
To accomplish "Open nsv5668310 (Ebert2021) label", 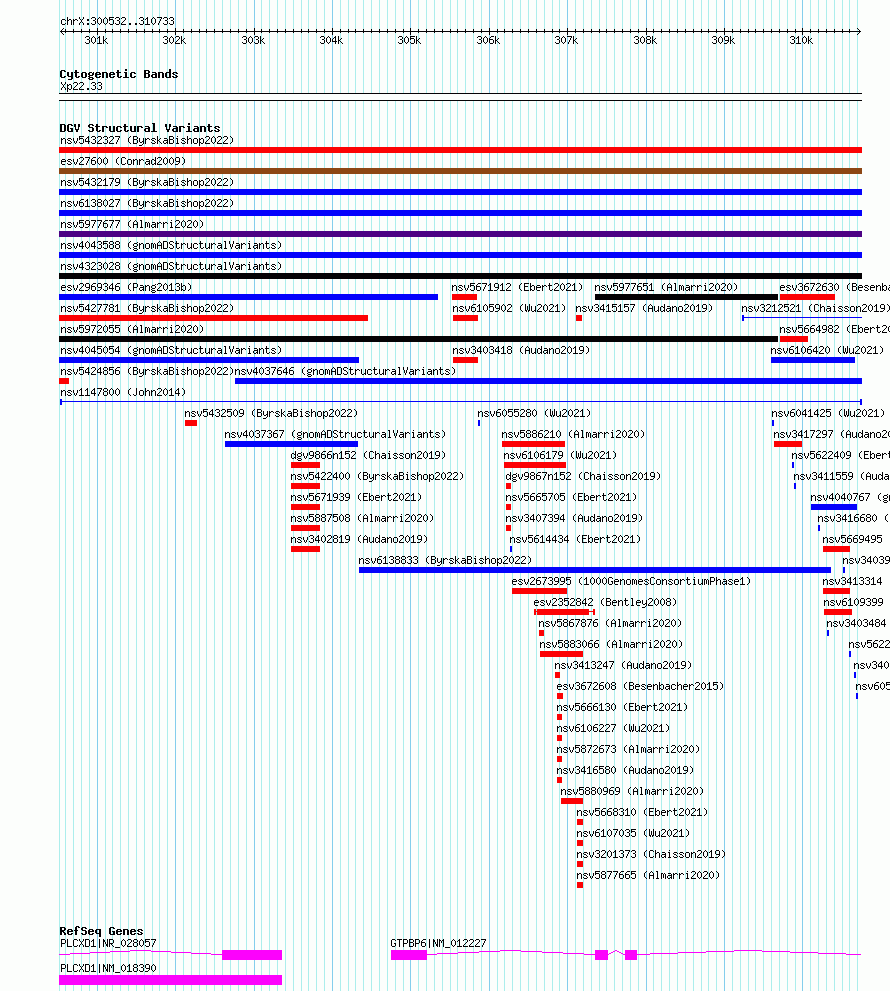I will pyautogui.click(x=642, y=812).
